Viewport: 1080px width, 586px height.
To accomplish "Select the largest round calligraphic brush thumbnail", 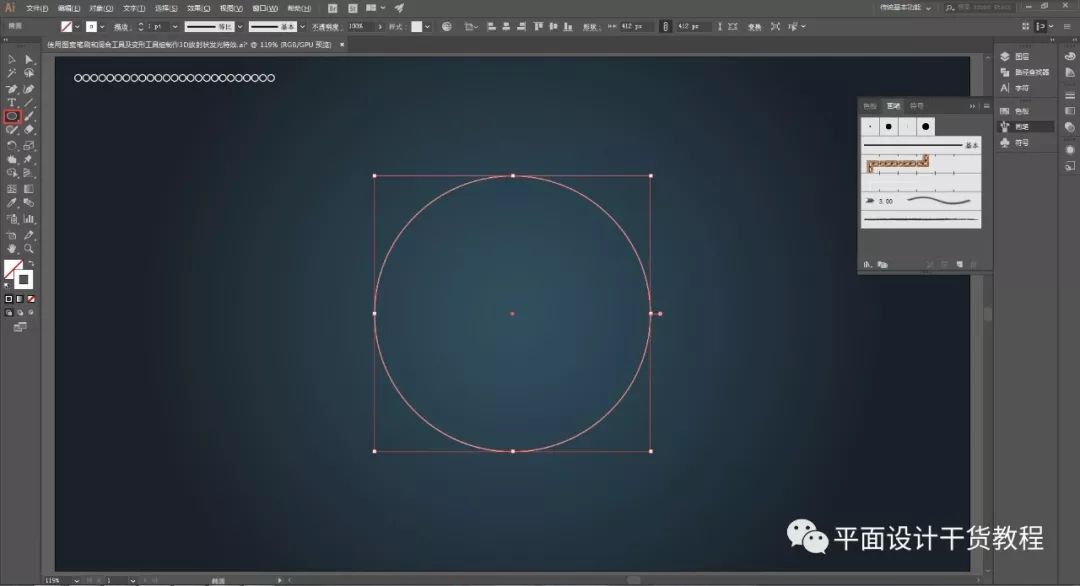I will click(926, 127).
